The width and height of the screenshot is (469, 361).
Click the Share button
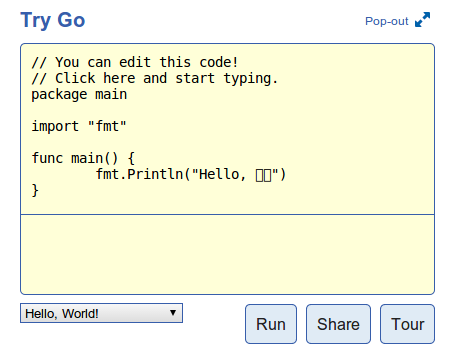(338, 324)
